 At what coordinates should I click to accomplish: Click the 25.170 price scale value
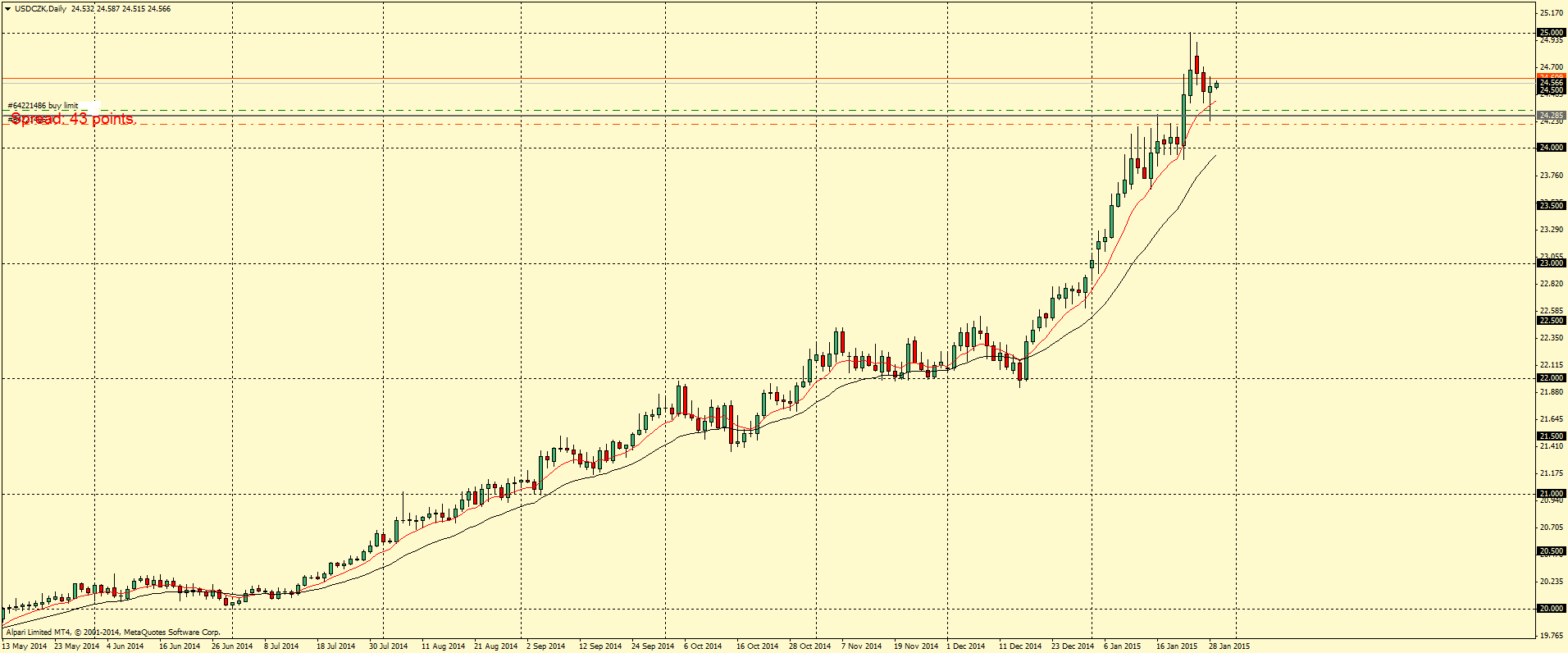[1551, 13]
